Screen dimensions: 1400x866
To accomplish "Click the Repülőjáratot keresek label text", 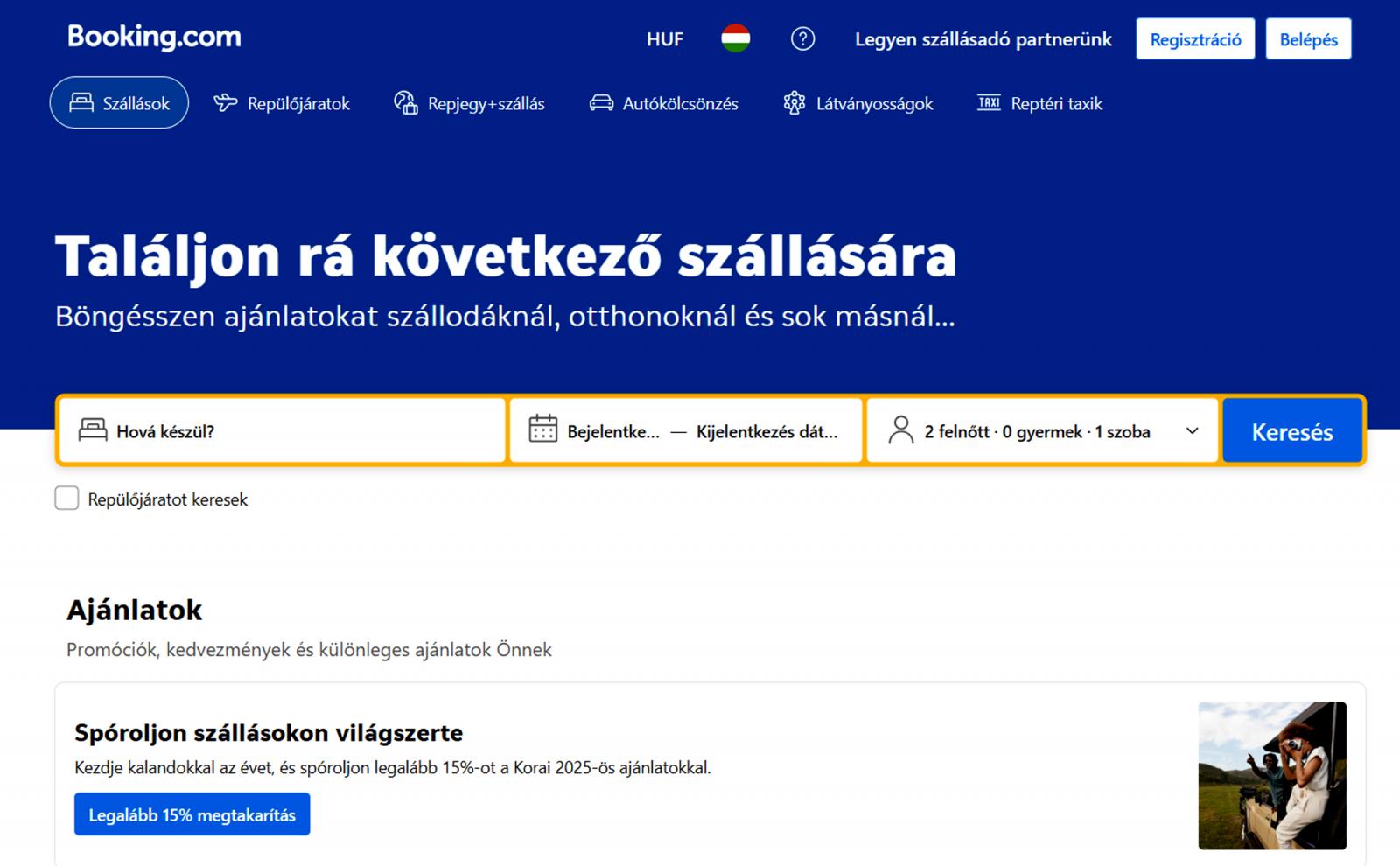I will 168,499.
